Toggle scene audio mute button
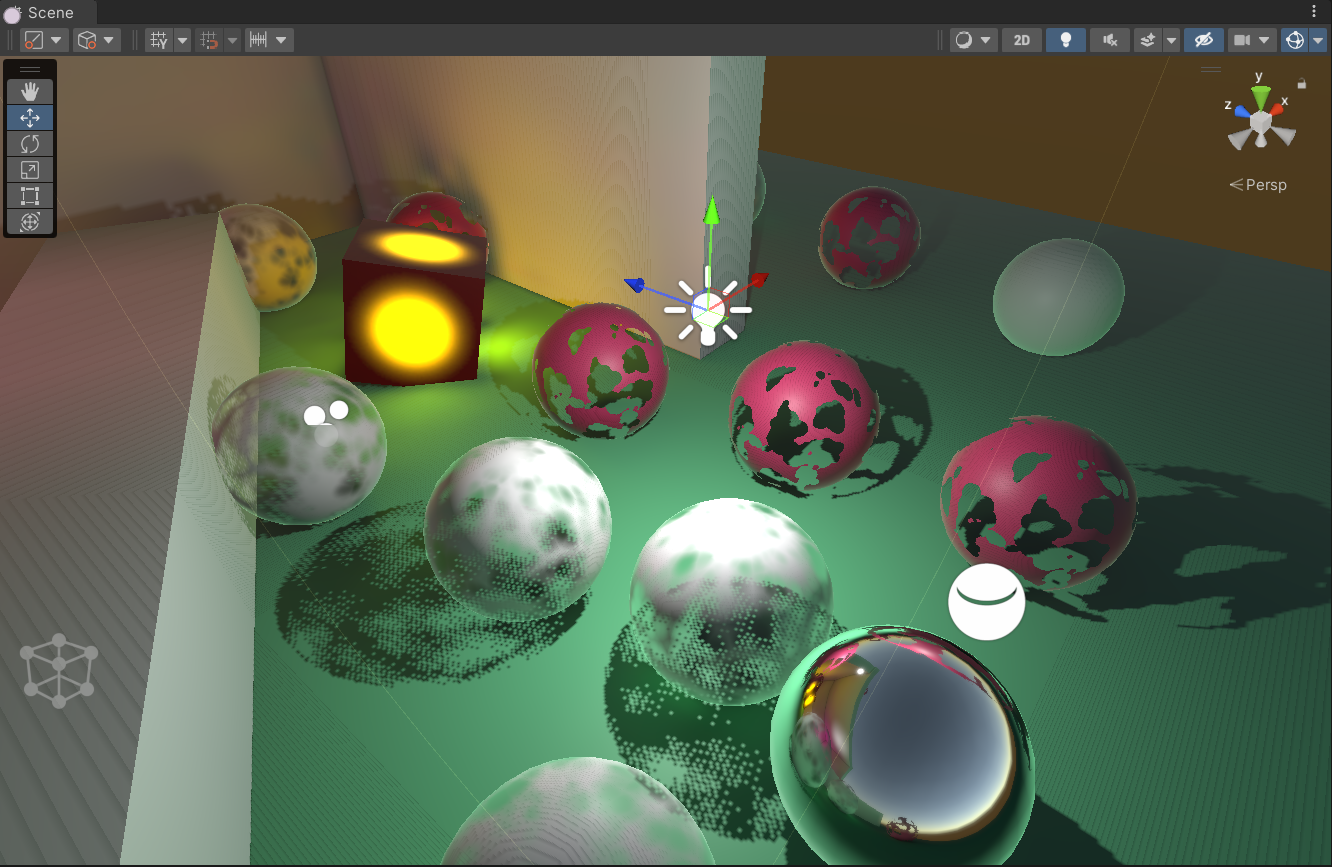Viewport: 1332px width, 867px height. (x=1109, y=40)
